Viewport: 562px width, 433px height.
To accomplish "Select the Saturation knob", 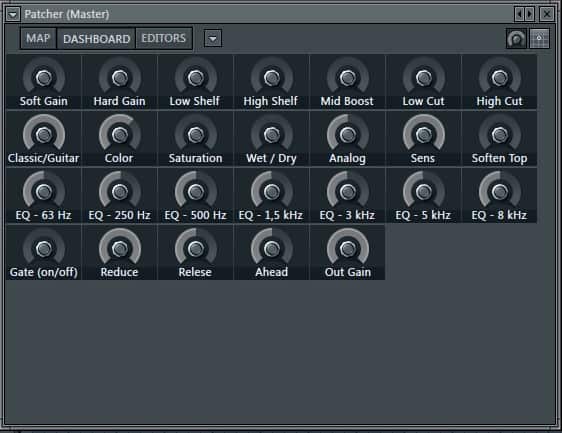I will coord(196,134).
